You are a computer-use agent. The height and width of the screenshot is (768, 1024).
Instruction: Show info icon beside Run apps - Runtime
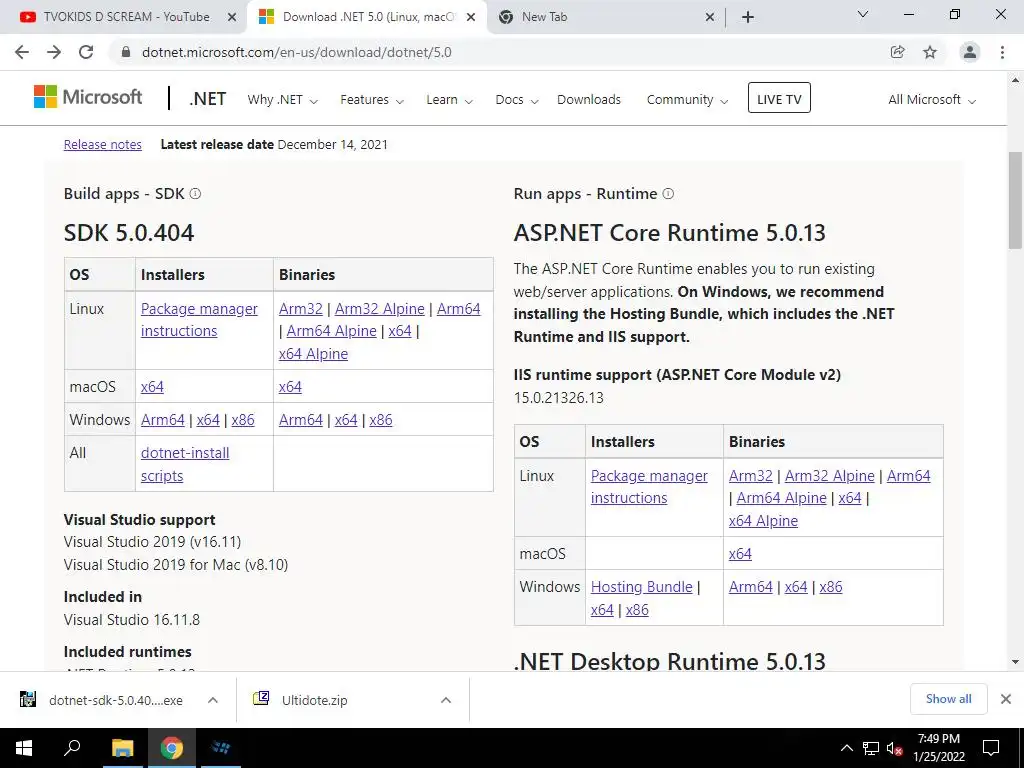[668, 194]
